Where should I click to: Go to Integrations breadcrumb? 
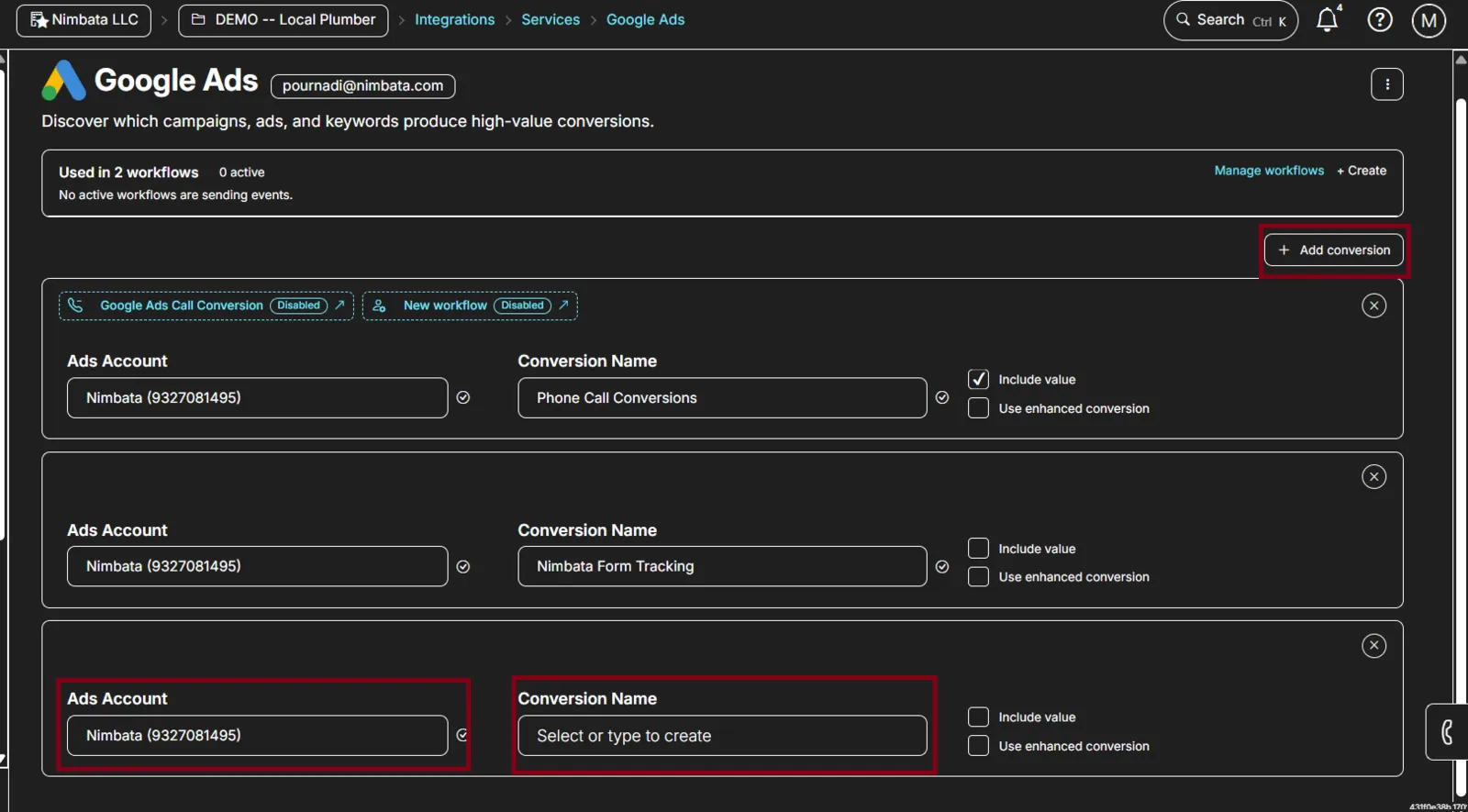click(454, 19)
